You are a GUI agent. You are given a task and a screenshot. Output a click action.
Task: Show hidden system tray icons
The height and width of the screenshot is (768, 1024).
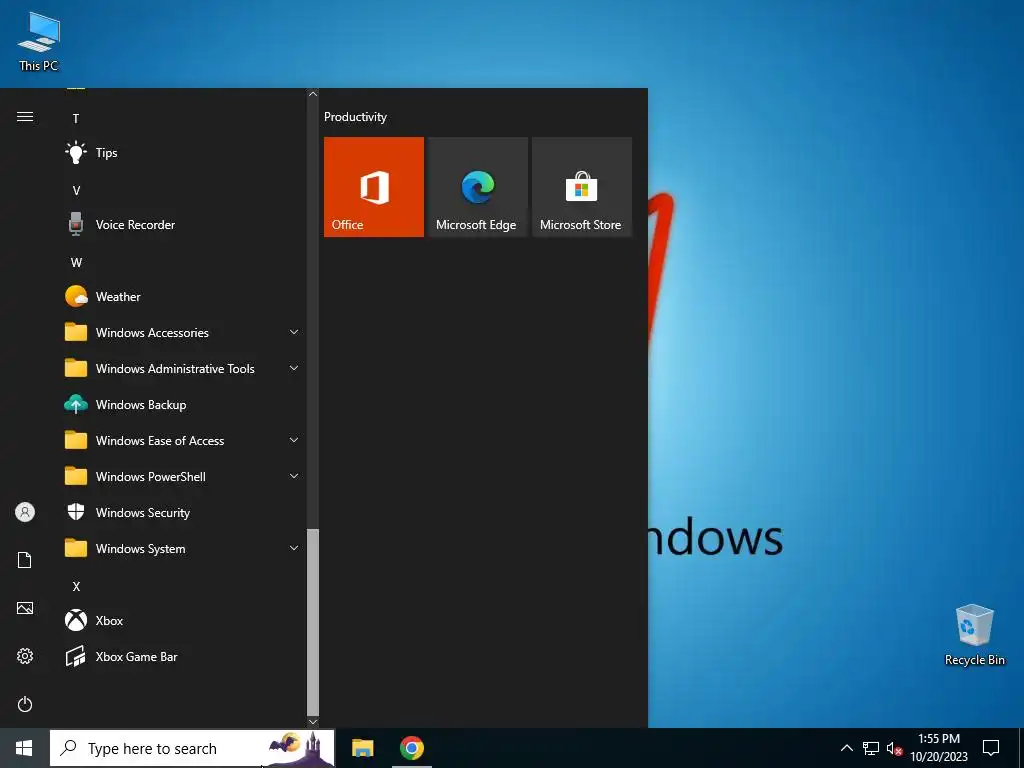(846, 748)
